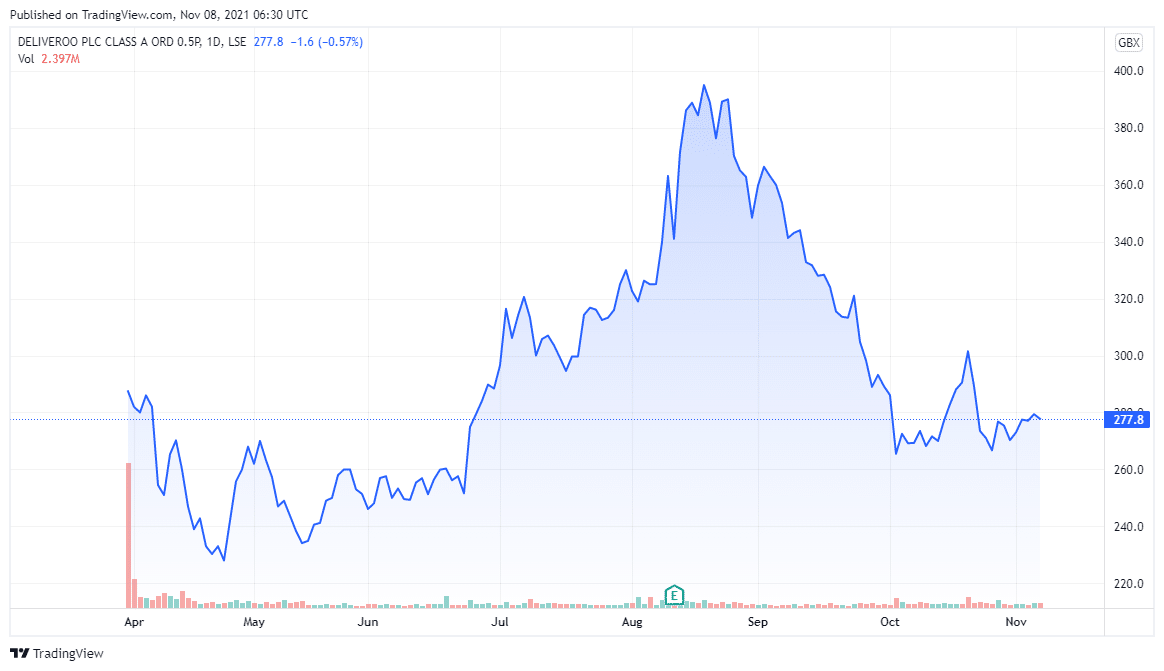Click the 'Sep' date axis label
This screenshot has width=1164, height=671.
tap(757, 622)
